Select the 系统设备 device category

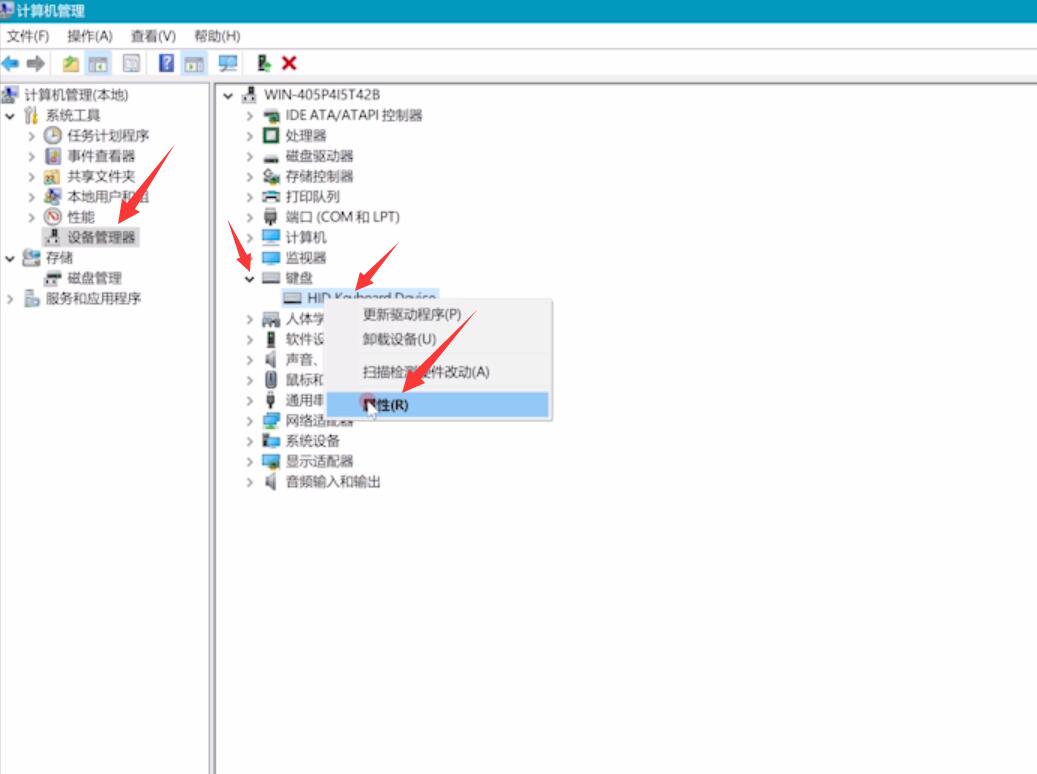pos(313,441)
